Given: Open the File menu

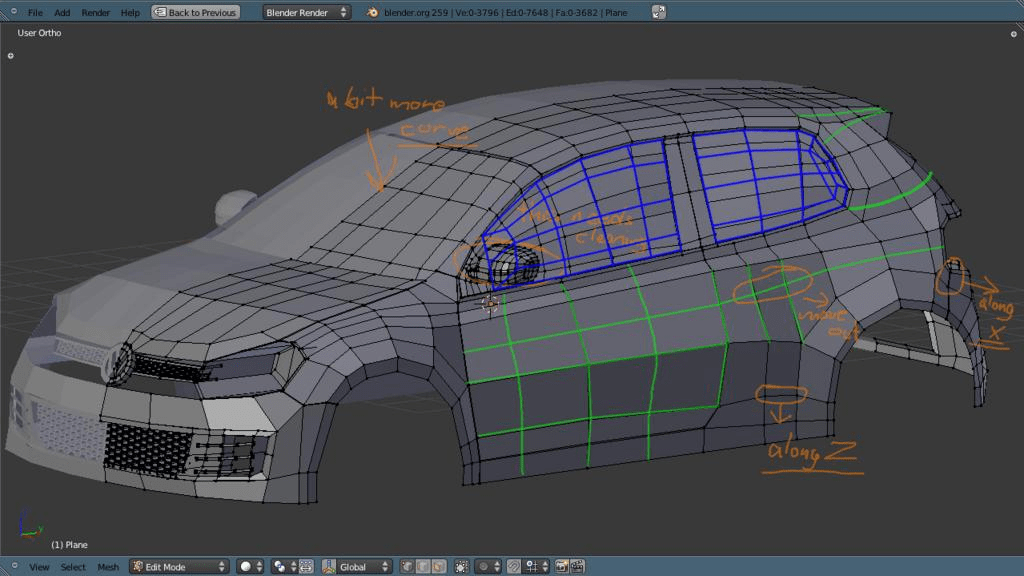Looking at the screenshot, I should click(35, 12).
